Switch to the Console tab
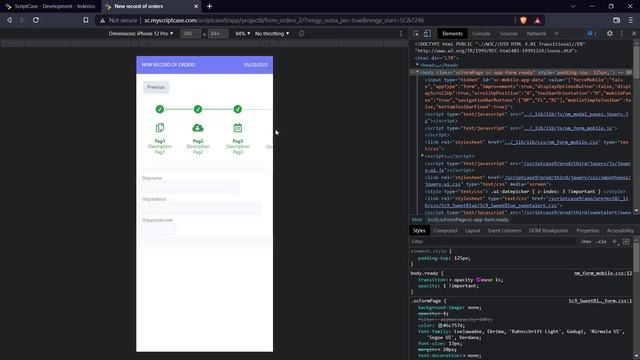 pyautogui.click(x=481, y=33)
